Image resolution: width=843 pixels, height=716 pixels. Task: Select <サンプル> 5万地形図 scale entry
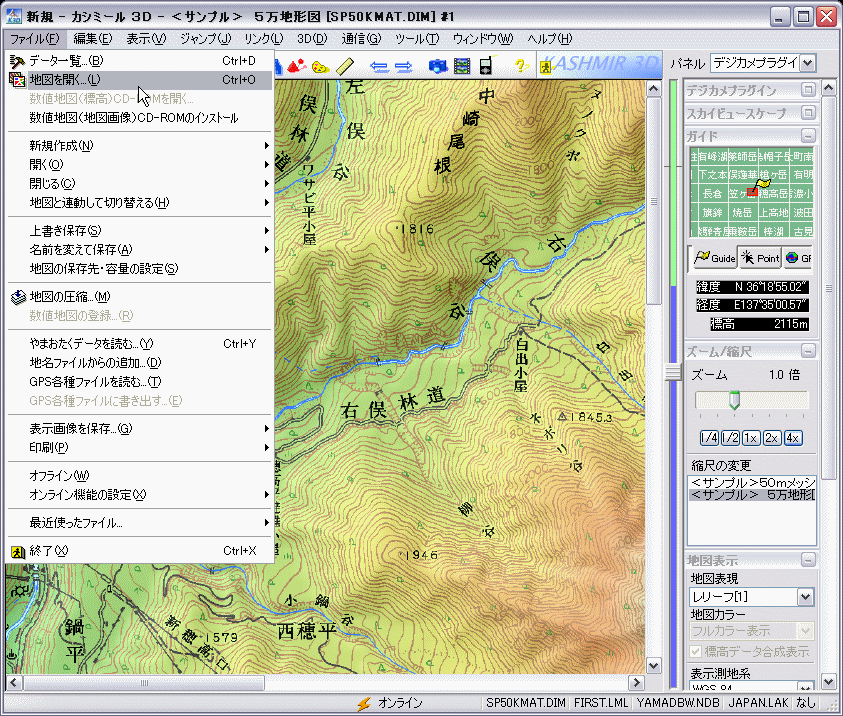(x=752, y=495)
